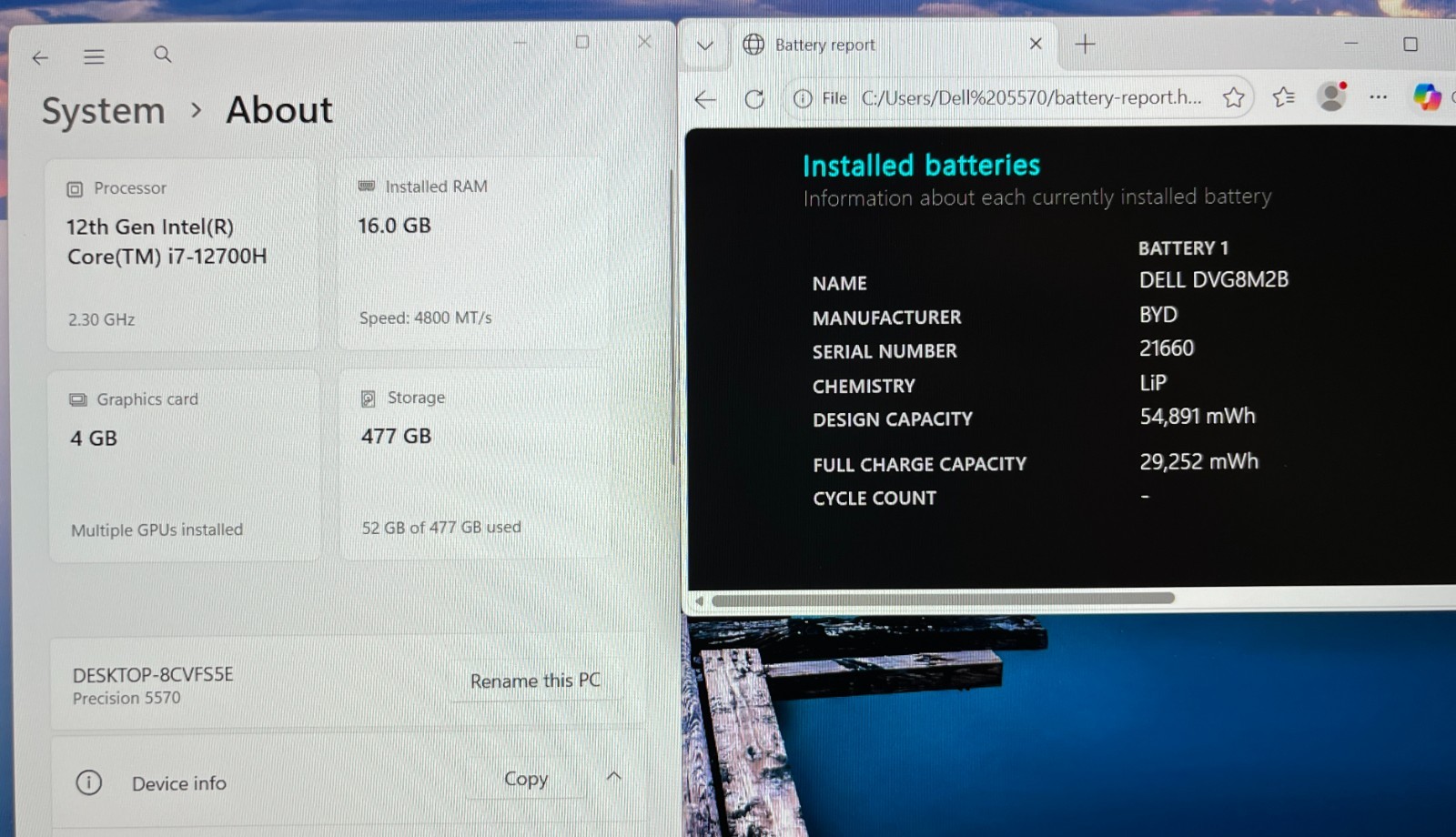The image size is (1456, 837).
Task: Open the browser profile avatar
Action: point(1331,96)
